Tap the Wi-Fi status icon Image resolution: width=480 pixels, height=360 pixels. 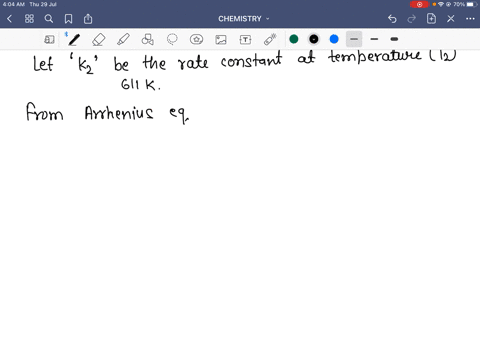[x=441, y=4]
